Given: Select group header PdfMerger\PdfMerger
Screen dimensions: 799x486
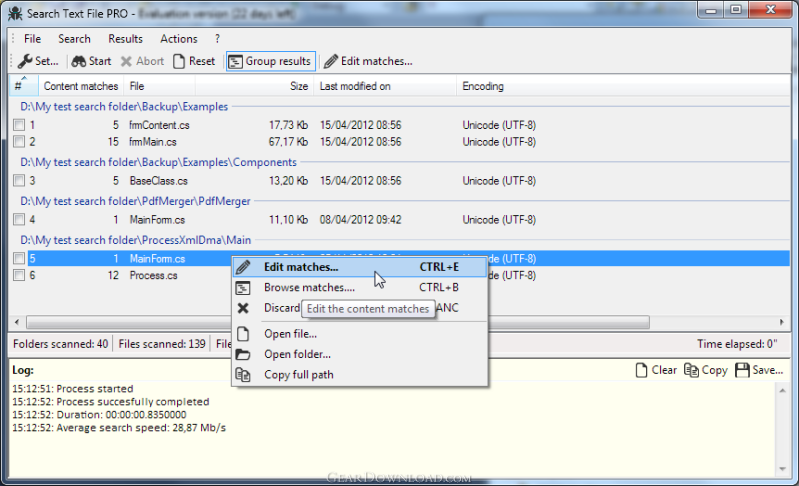Looking at the screenshot, I should point(135,201).
